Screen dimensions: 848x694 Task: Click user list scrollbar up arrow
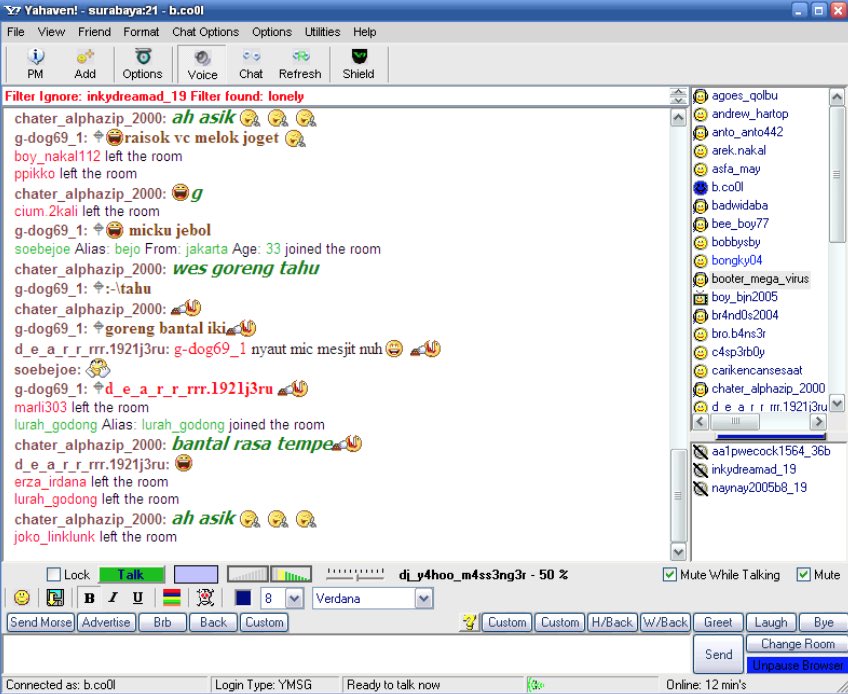pos(837,97)
